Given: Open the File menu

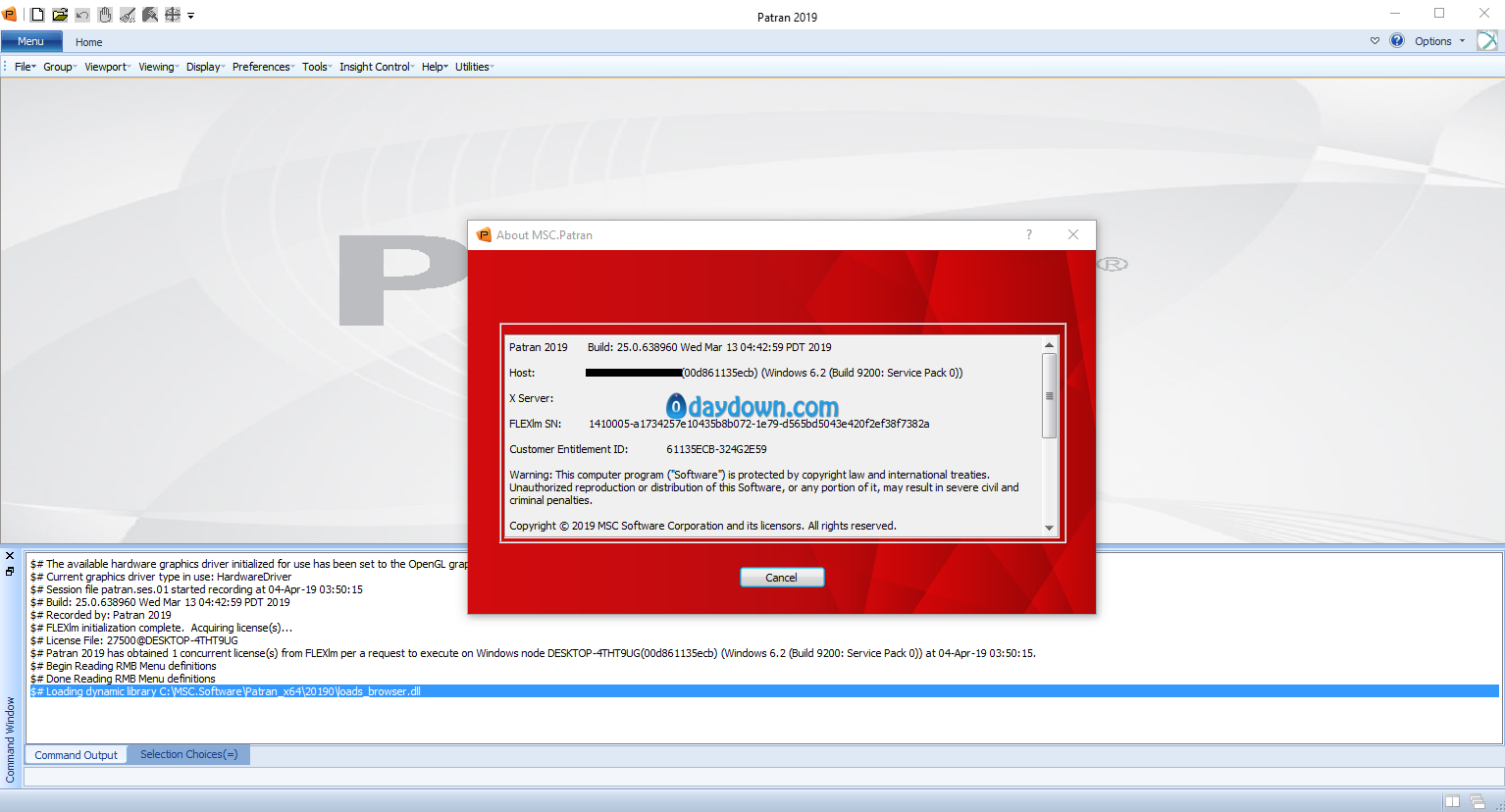Looking at the screenshot, I should coord(25,67).
